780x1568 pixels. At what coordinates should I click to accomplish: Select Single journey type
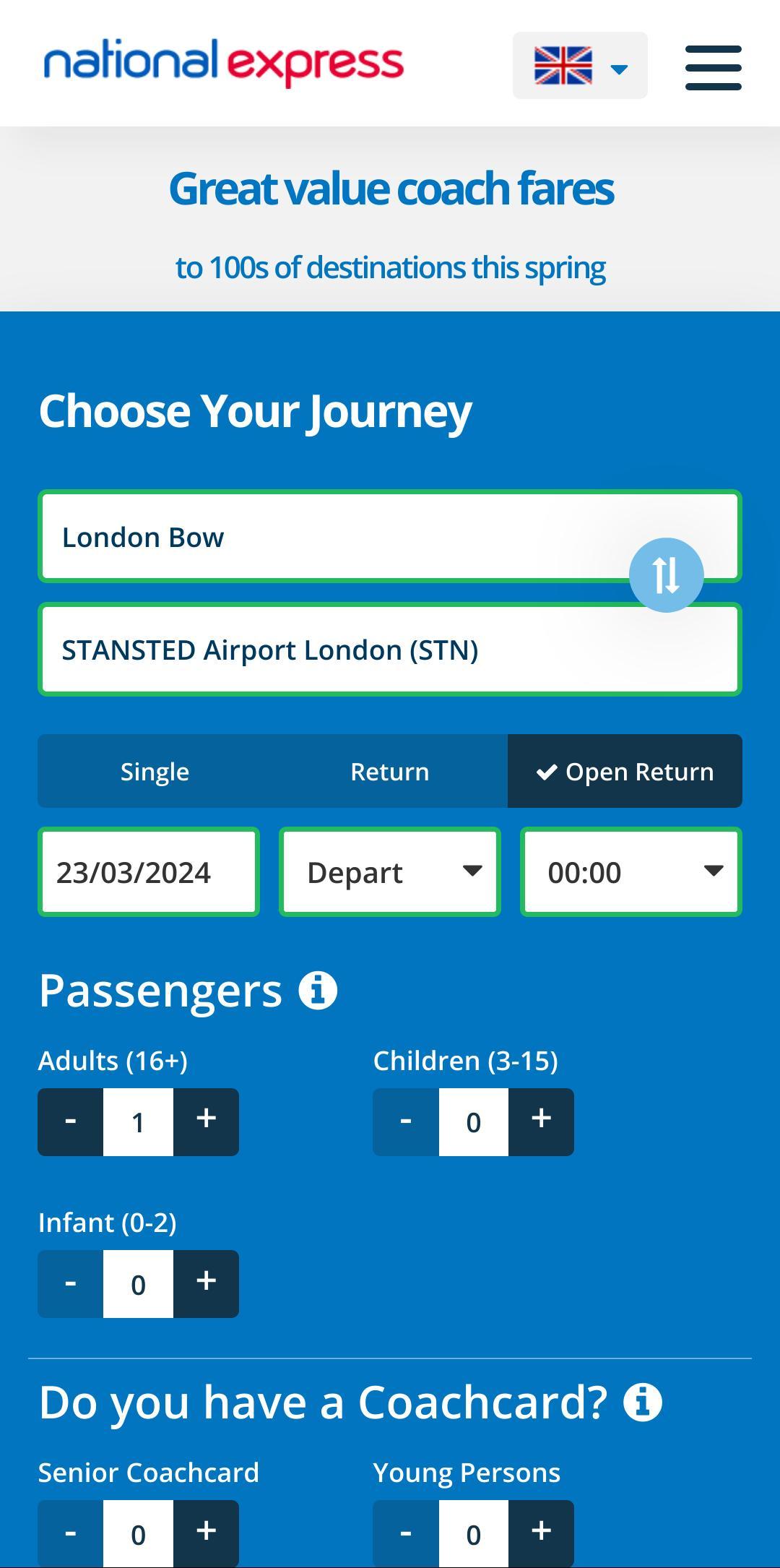point(155,771)
